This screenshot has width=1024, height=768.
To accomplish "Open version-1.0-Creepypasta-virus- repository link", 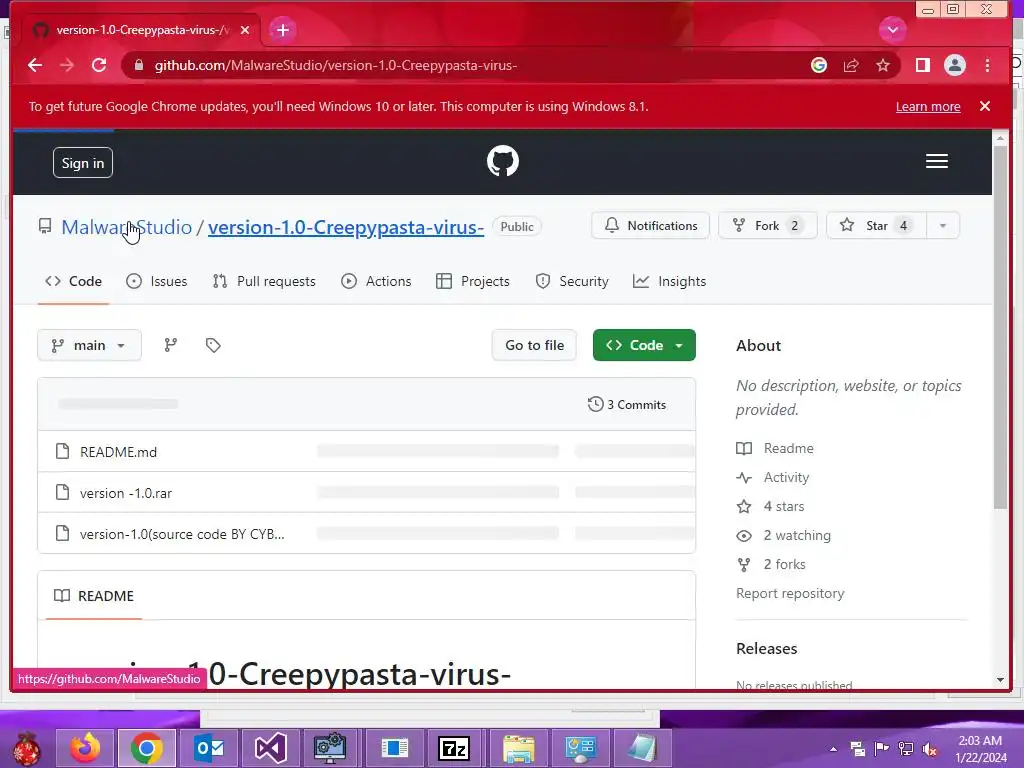I will [x=346, y=227].
